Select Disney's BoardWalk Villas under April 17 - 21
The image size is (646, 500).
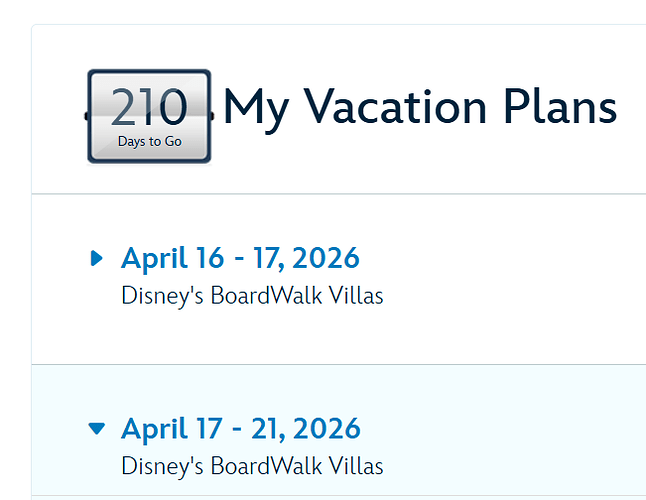tap(252, 466)
